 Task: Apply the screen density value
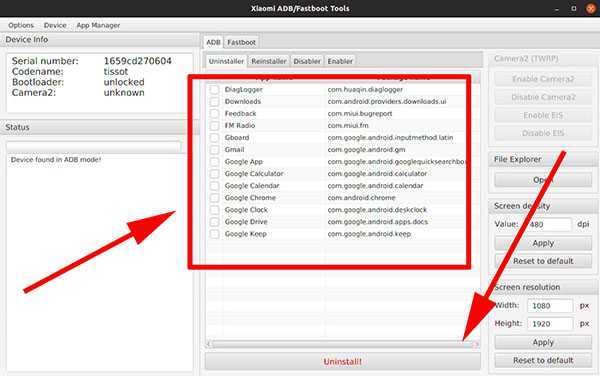pyautogui.click(x=543, y=243)
